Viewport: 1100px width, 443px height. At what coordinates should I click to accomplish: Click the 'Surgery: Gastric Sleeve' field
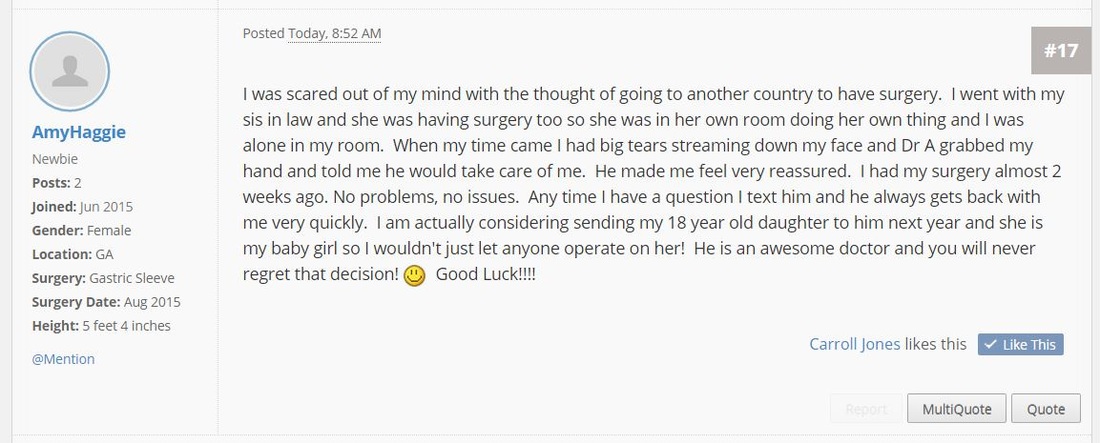103,278
